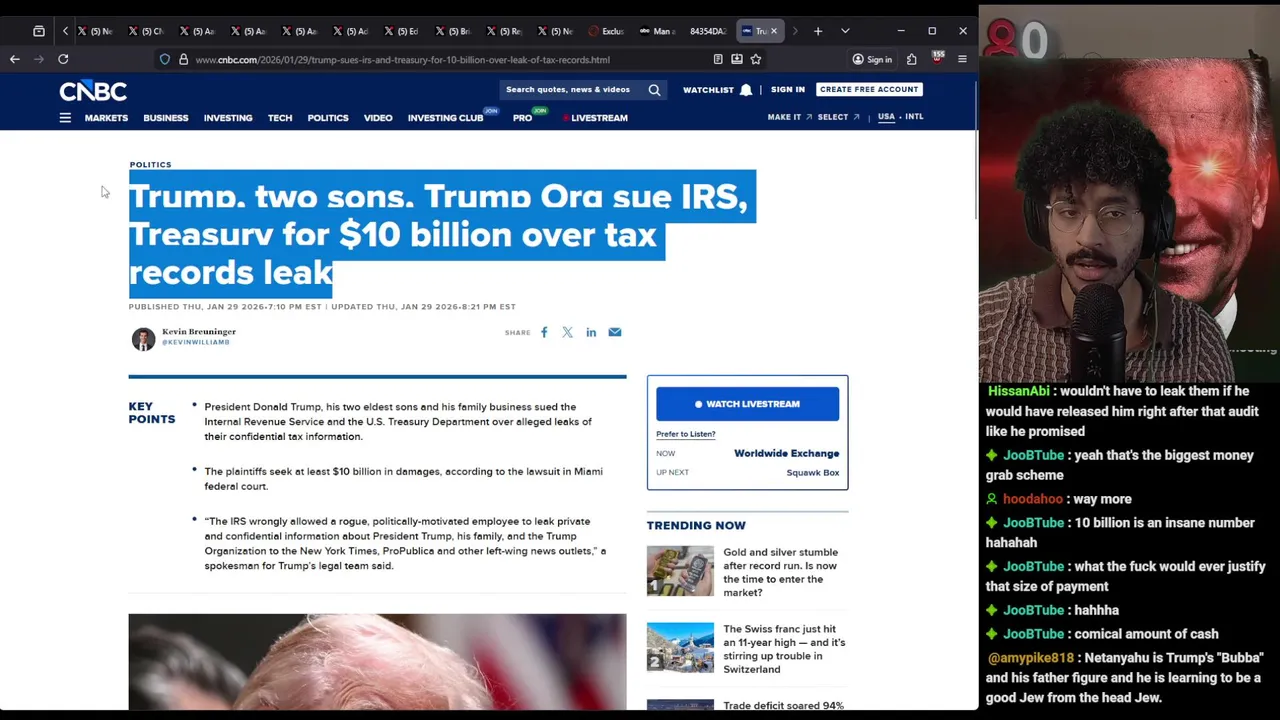Open browser extensions puzzle icon

tap(912, 59)
